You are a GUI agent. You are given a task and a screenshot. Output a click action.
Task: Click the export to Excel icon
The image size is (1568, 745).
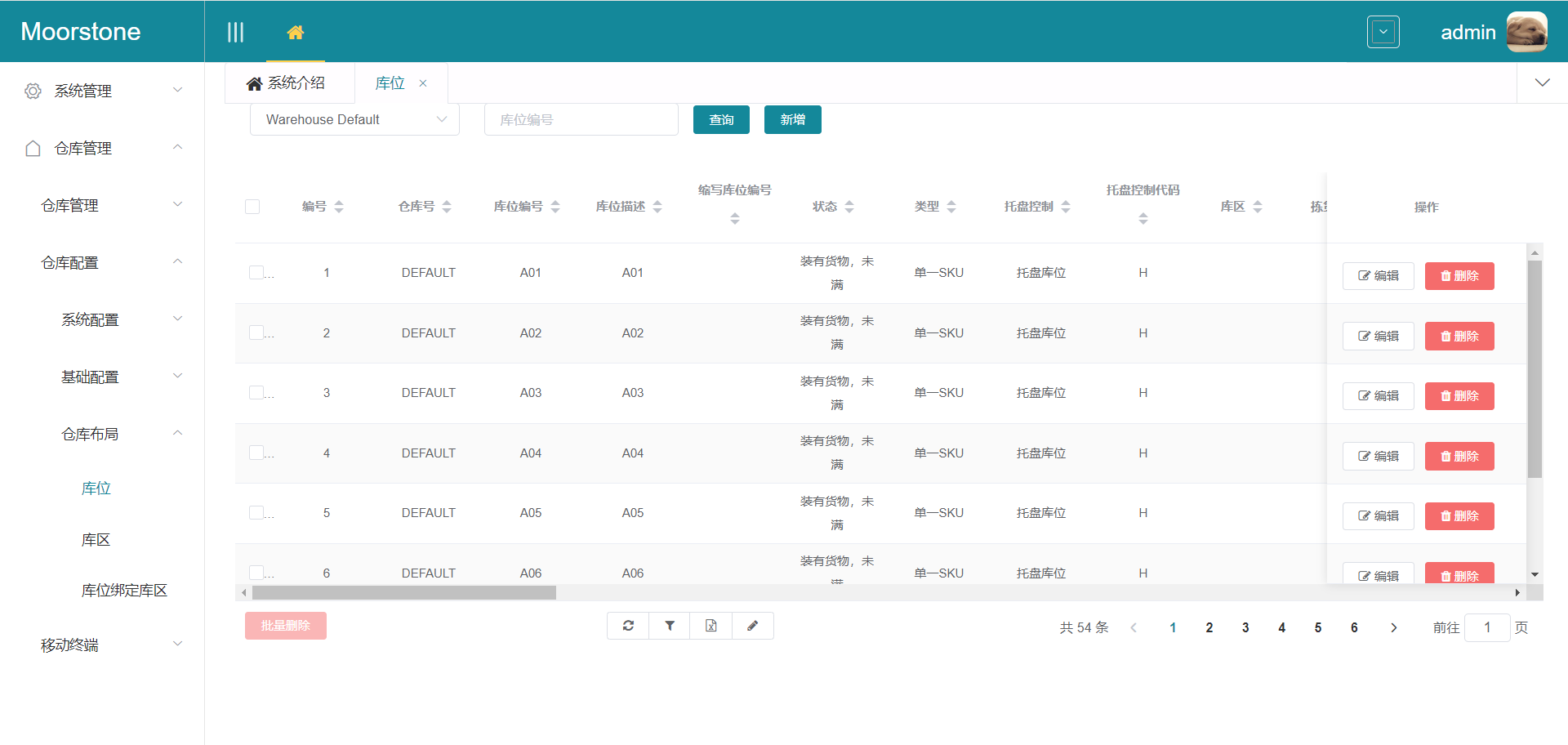[711, 626]
